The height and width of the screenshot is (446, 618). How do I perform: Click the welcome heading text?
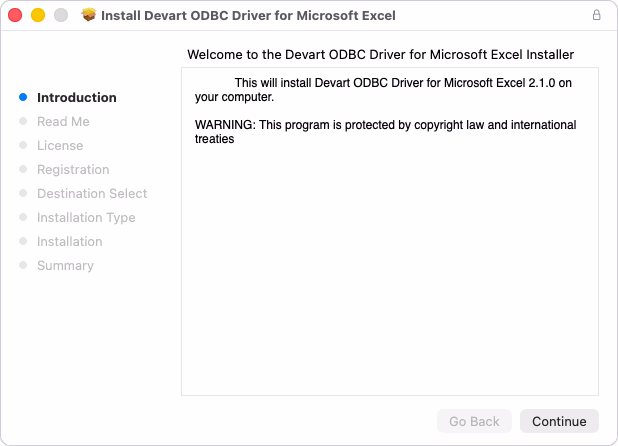point(380,54)
